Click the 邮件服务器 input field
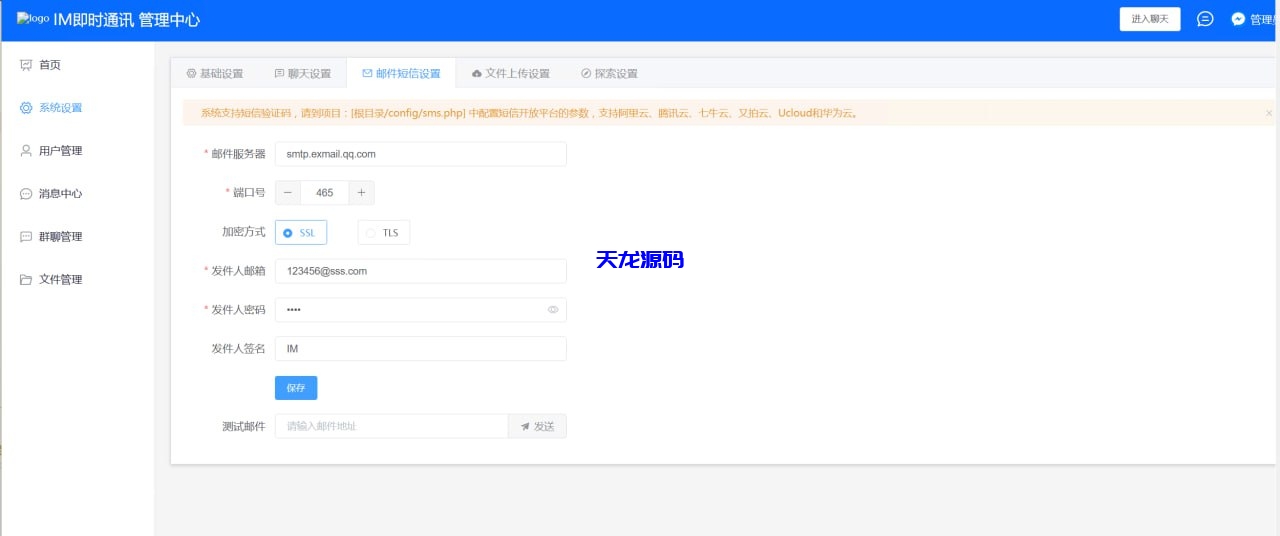1280x536 pixels. click(x=420, y=154)
